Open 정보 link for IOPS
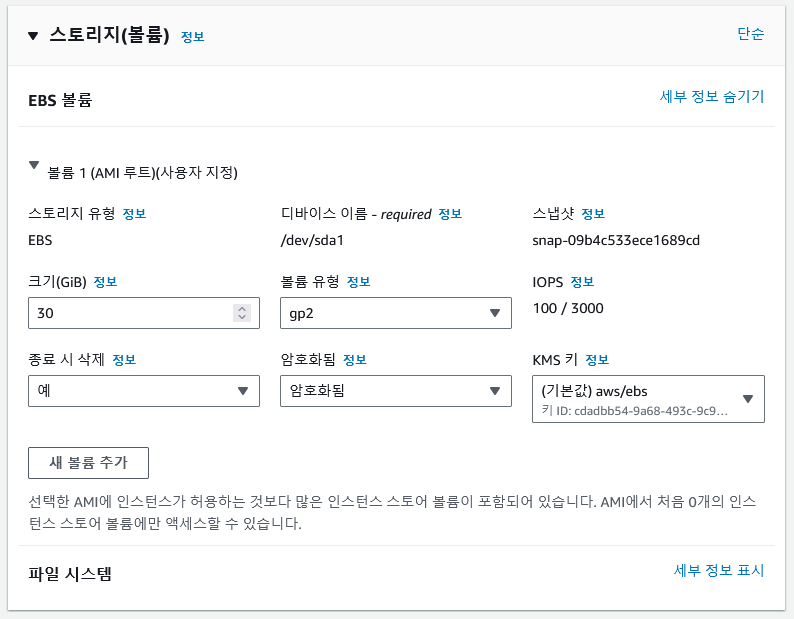794x619 pixels. click(x=582, y=282)
